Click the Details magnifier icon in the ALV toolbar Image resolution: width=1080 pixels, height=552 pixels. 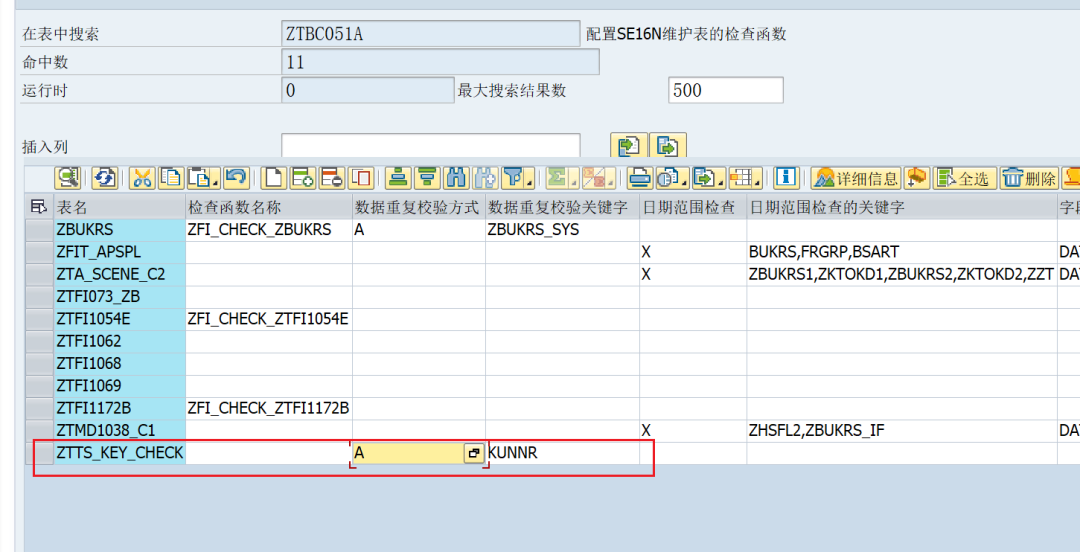tap(68, 177)
